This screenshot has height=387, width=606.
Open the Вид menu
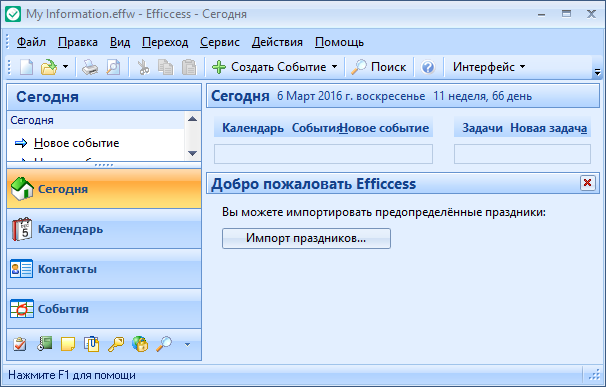[120, 42]
